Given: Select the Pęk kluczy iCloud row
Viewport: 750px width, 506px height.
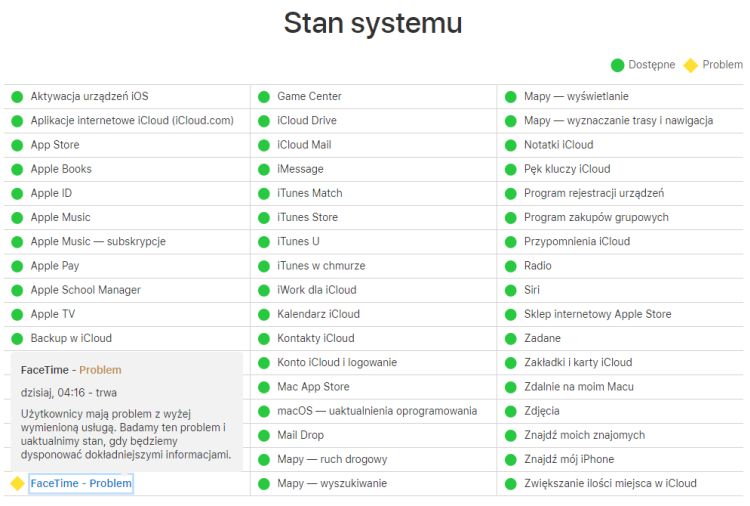Looking at the screenshot, I should 566,169.
